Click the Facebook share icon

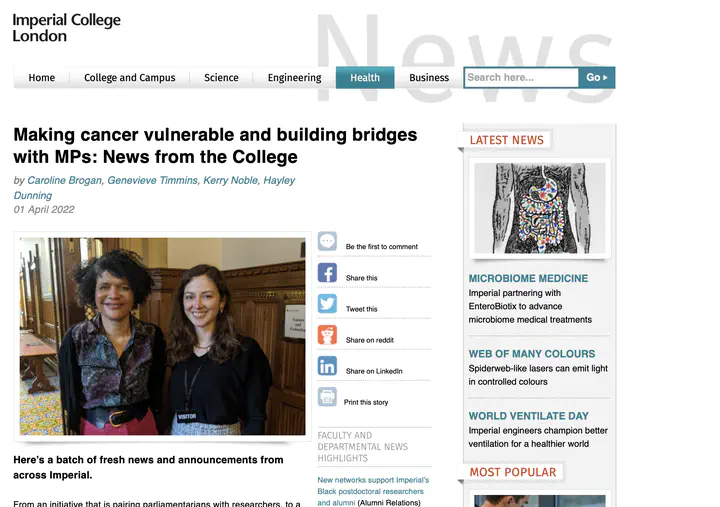pos(327,272)
